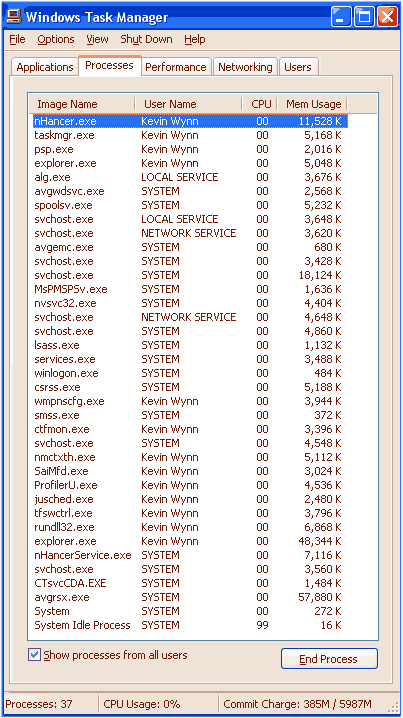Select the taskmgr.exe process
Viewport: 403px width, 718px height.
190,136
